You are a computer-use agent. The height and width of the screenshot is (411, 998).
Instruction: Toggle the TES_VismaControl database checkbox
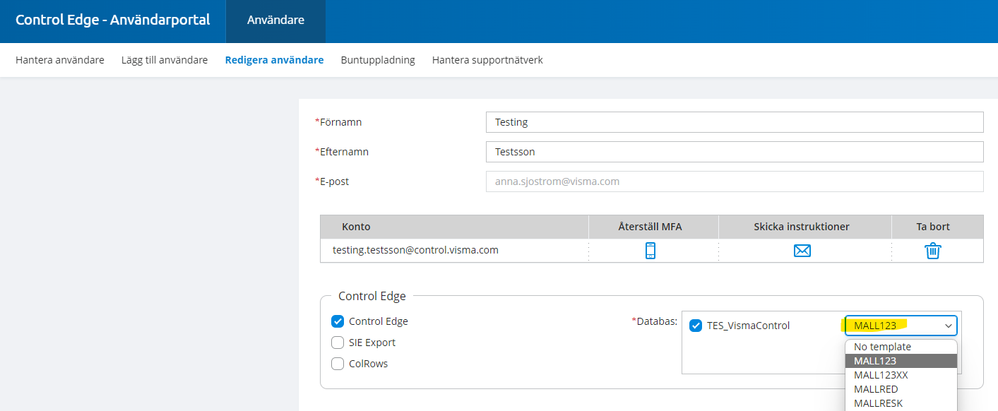(x=696, y=325)
